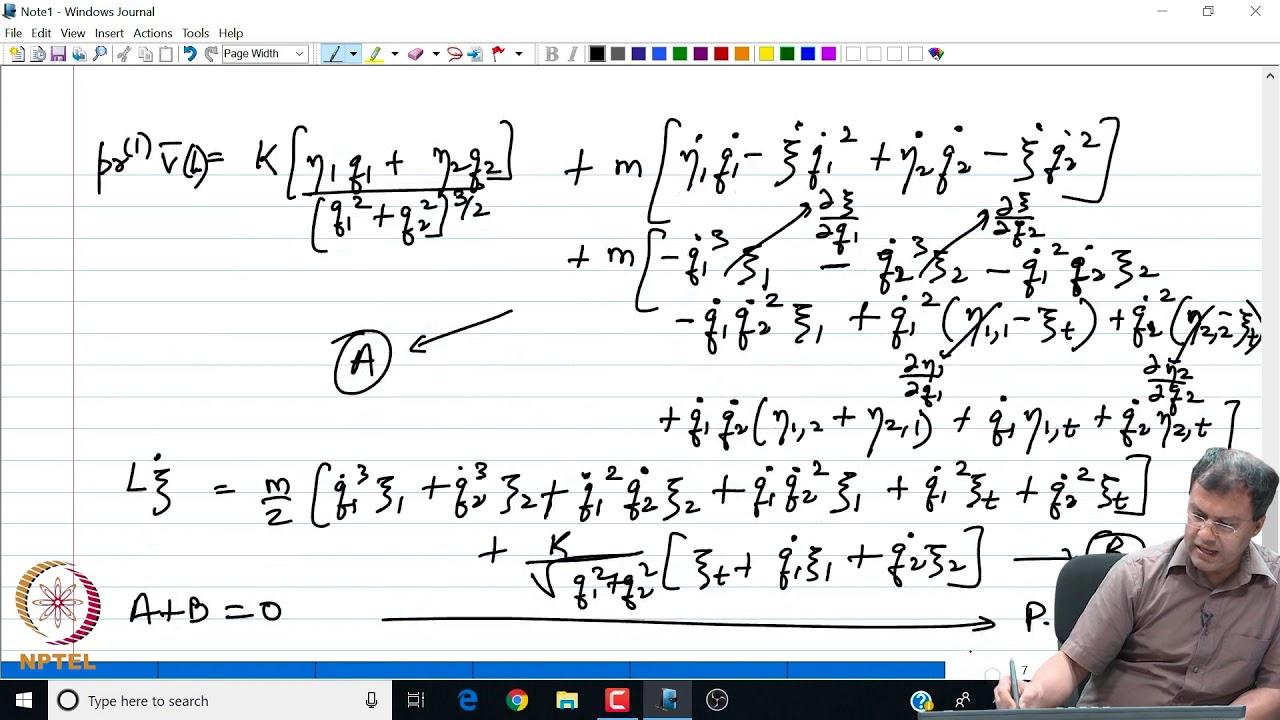
Task: Pick the magenta pen color swatch
Action: tap(829, 54)
